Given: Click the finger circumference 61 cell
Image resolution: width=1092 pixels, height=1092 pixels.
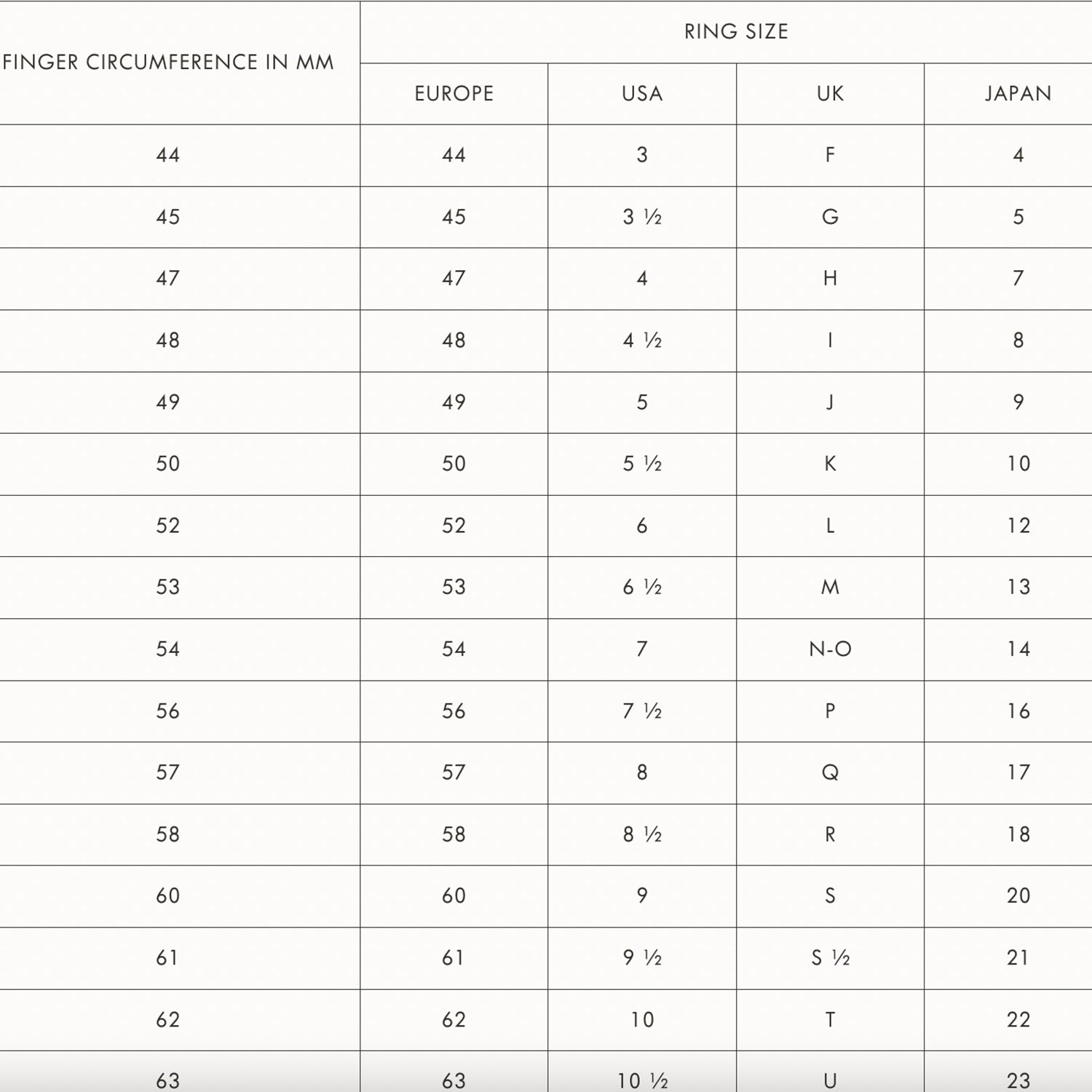Looking at the screenshot, I should [x=167, y=958].
